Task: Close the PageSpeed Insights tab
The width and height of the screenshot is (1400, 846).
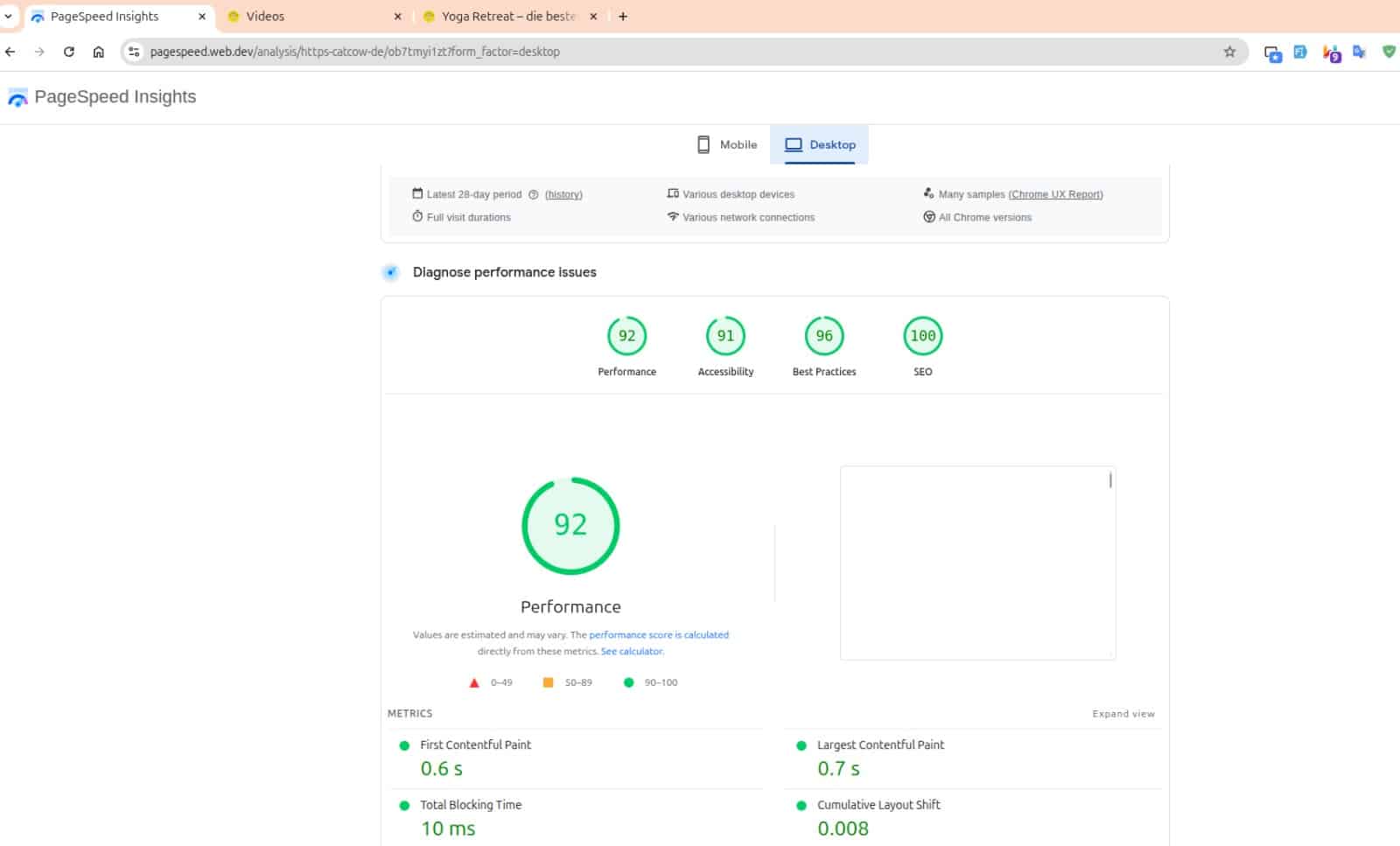Action: (202, 16)
